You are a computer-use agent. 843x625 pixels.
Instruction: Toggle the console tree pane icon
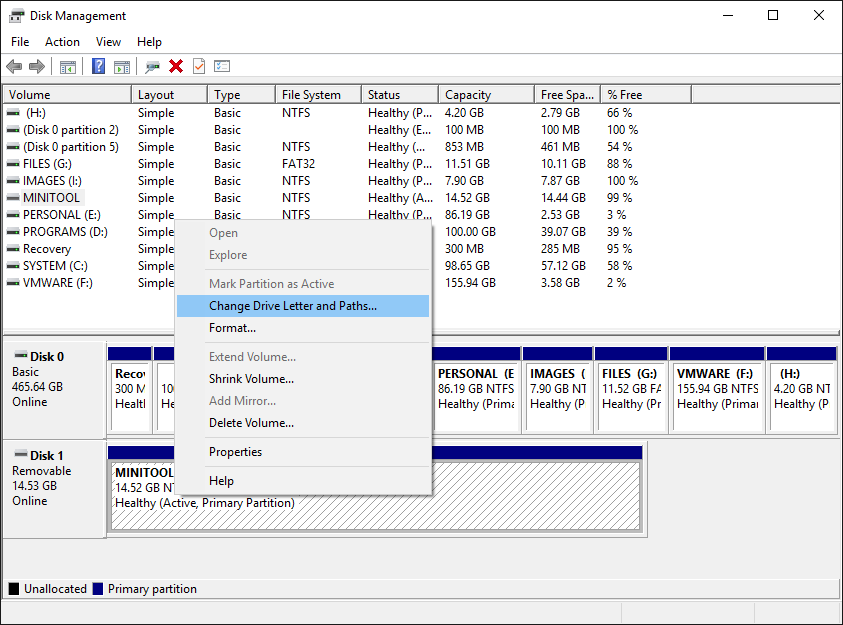[66, 66]
